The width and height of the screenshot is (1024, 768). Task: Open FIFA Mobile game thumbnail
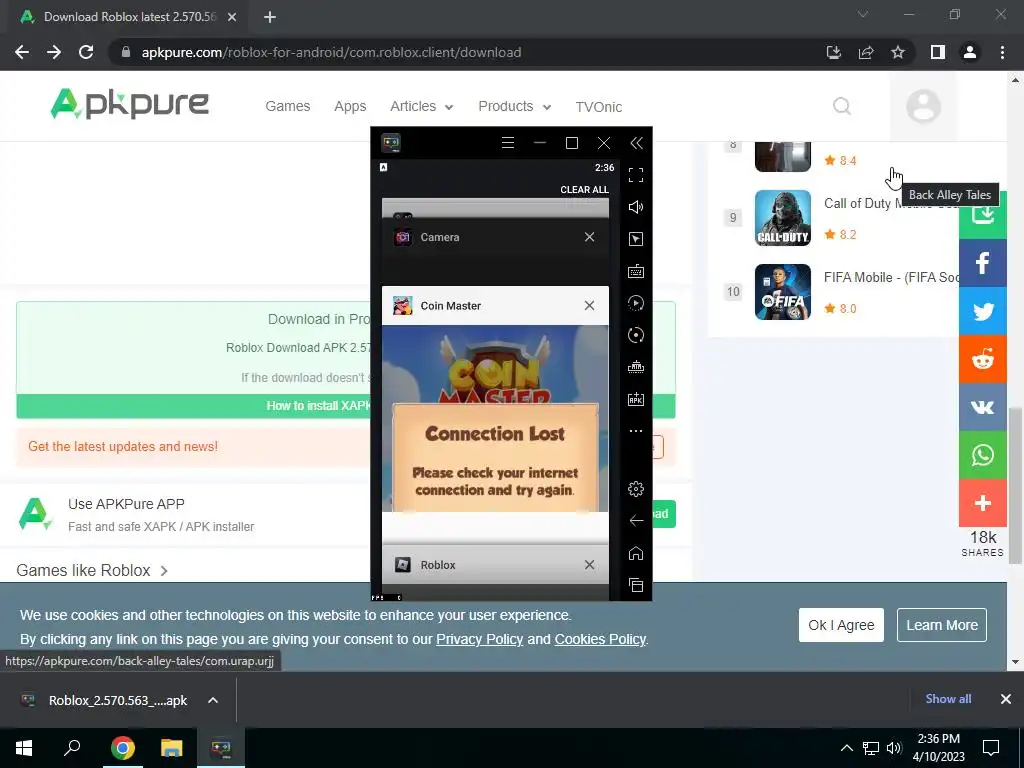point(782,292)
